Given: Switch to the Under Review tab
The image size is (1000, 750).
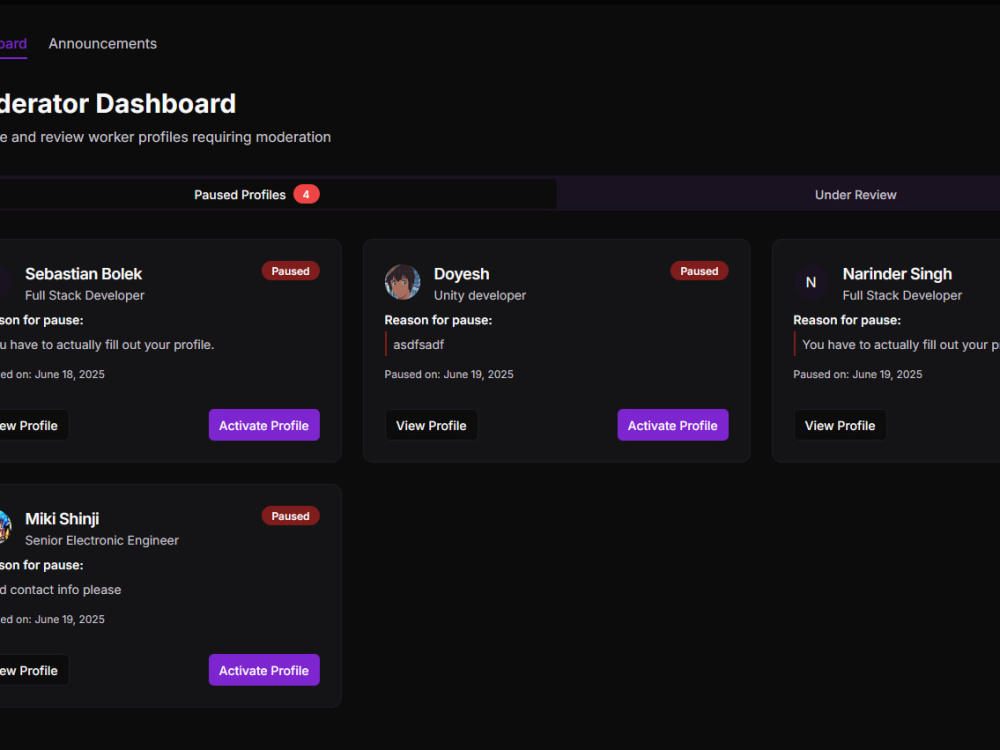Looking at the screenshot, I should pyautogui.click(x=855, y=195).
